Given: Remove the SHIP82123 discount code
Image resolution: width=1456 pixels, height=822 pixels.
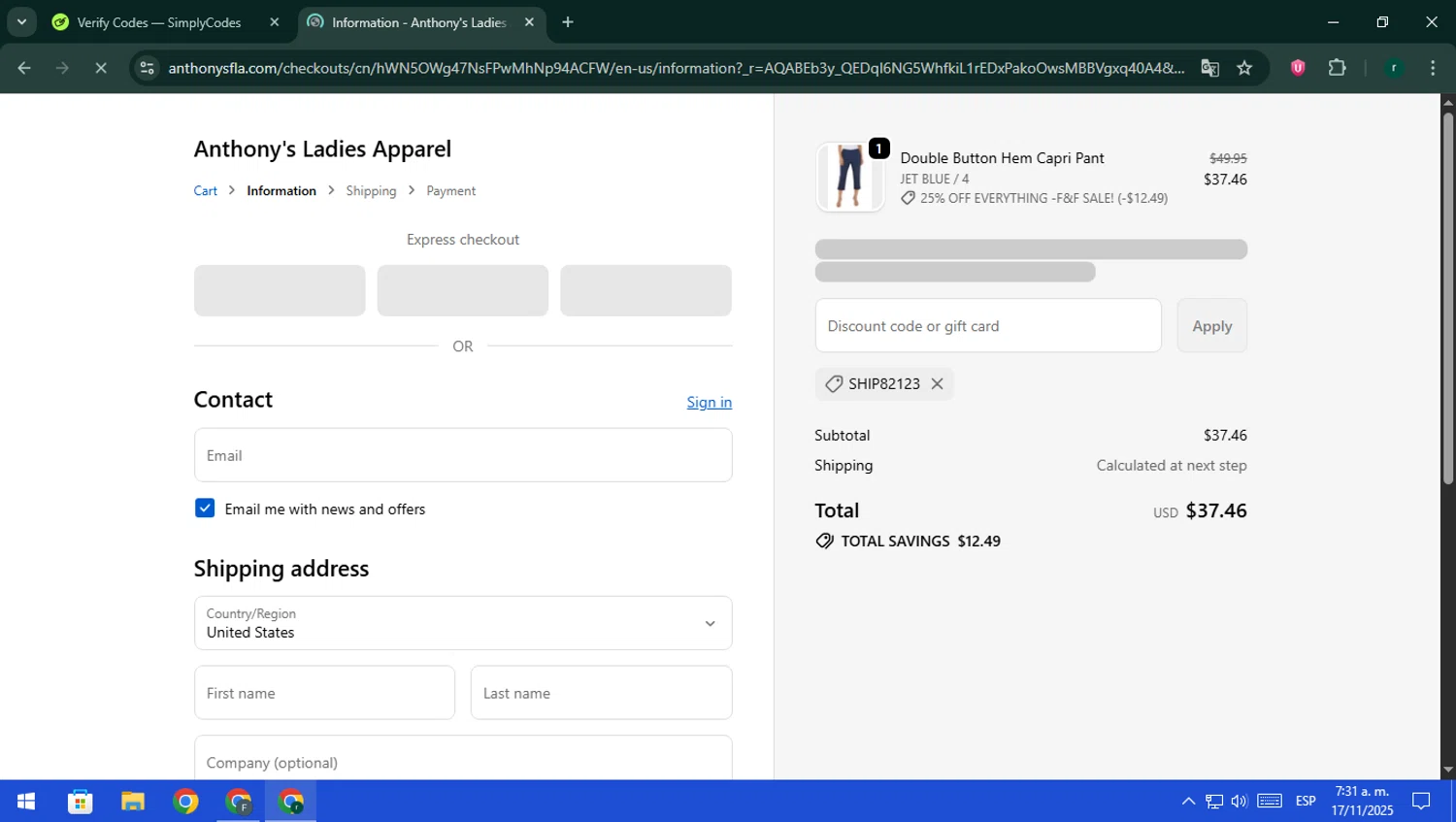Looking at the screenshot, I should coord(937,384).
